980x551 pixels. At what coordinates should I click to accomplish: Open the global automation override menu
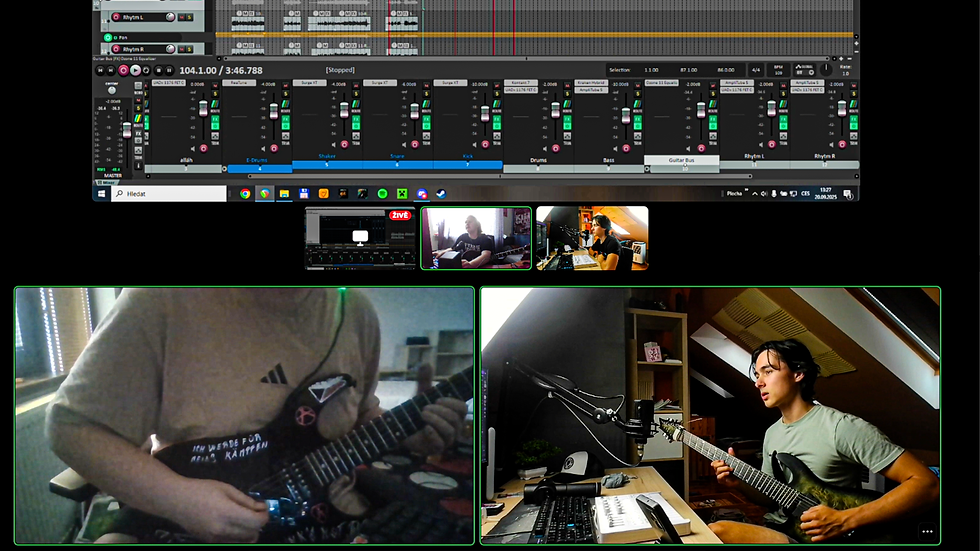point(805,70)
